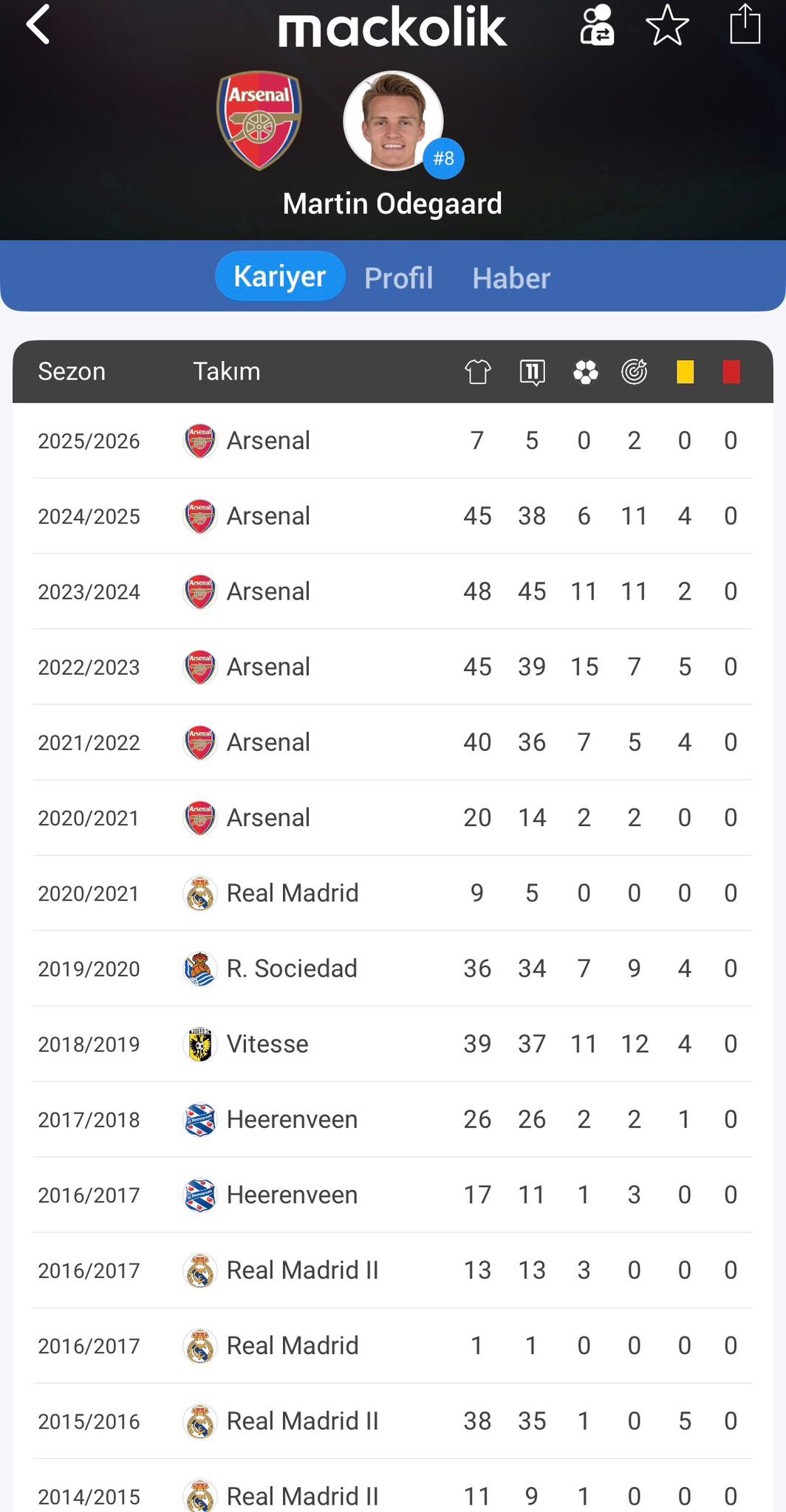
Task: Click the assists target column icon
Action: (x=635, y=371)
